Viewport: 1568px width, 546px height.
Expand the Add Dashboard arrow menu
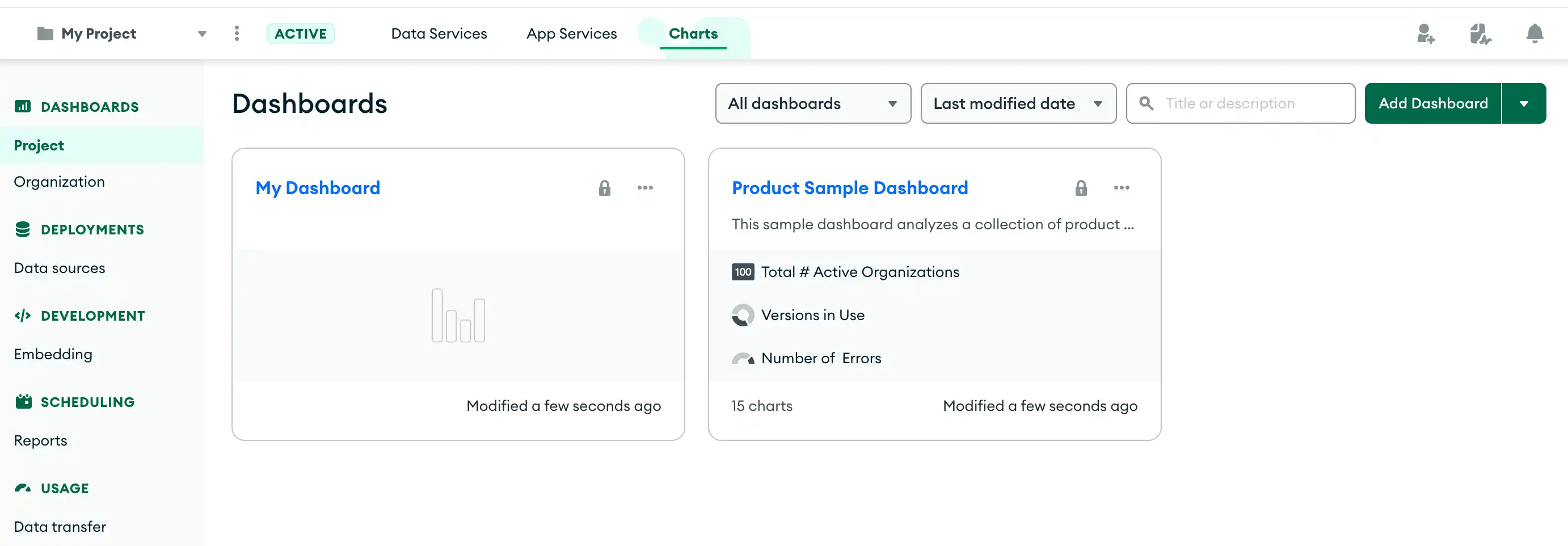(x=1524, y=103)
